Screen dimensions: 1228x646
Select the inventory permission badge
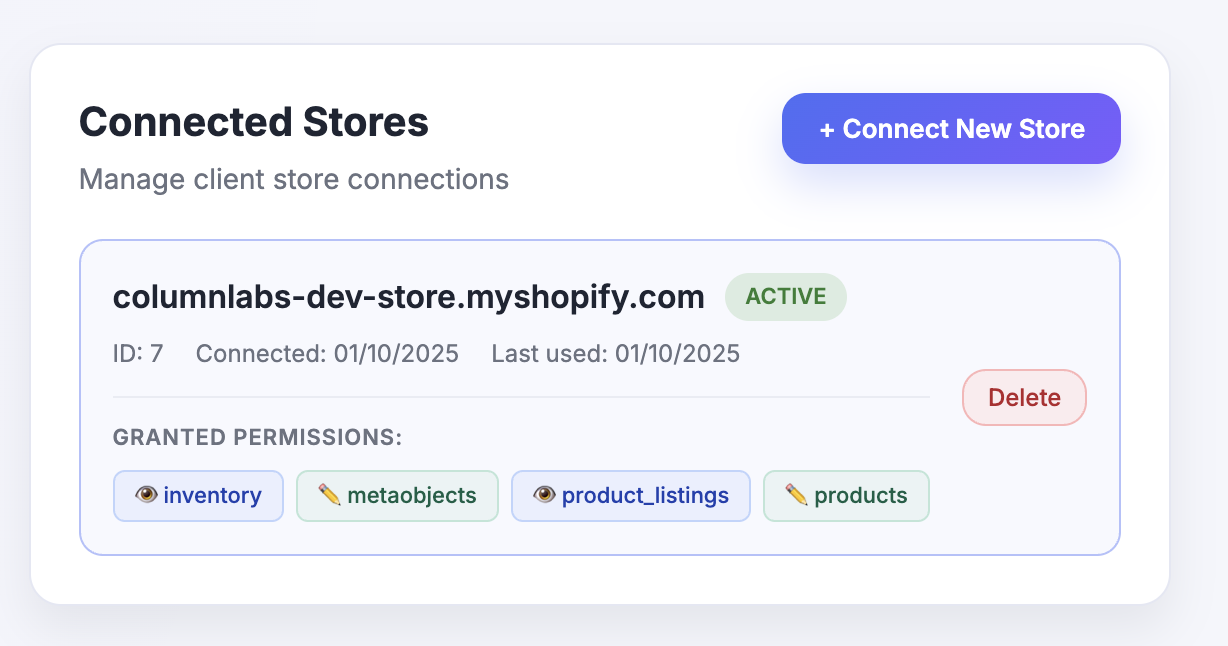tap(198, 495)
